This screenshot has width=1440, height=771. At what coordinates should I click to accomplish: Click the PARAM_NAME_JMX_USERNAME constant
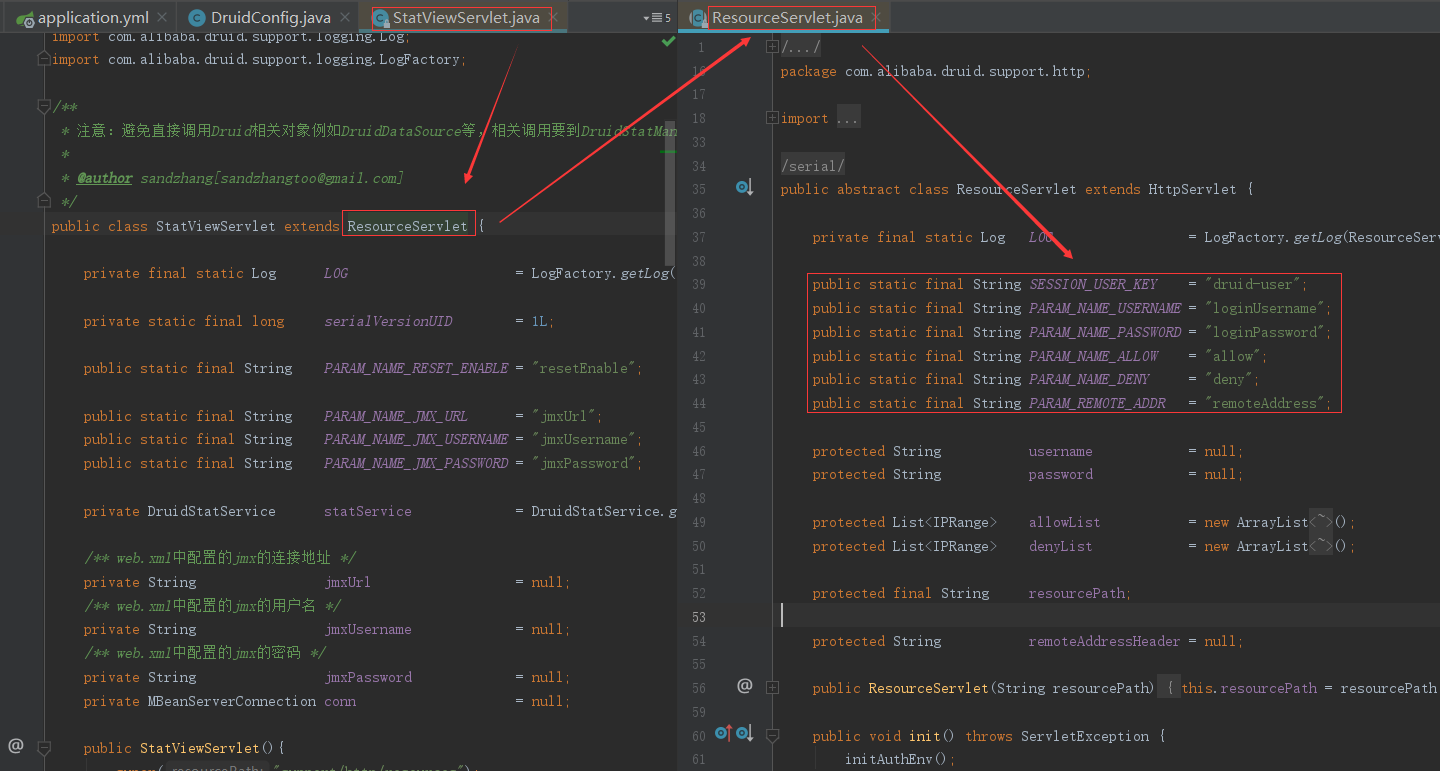[416, 439]
